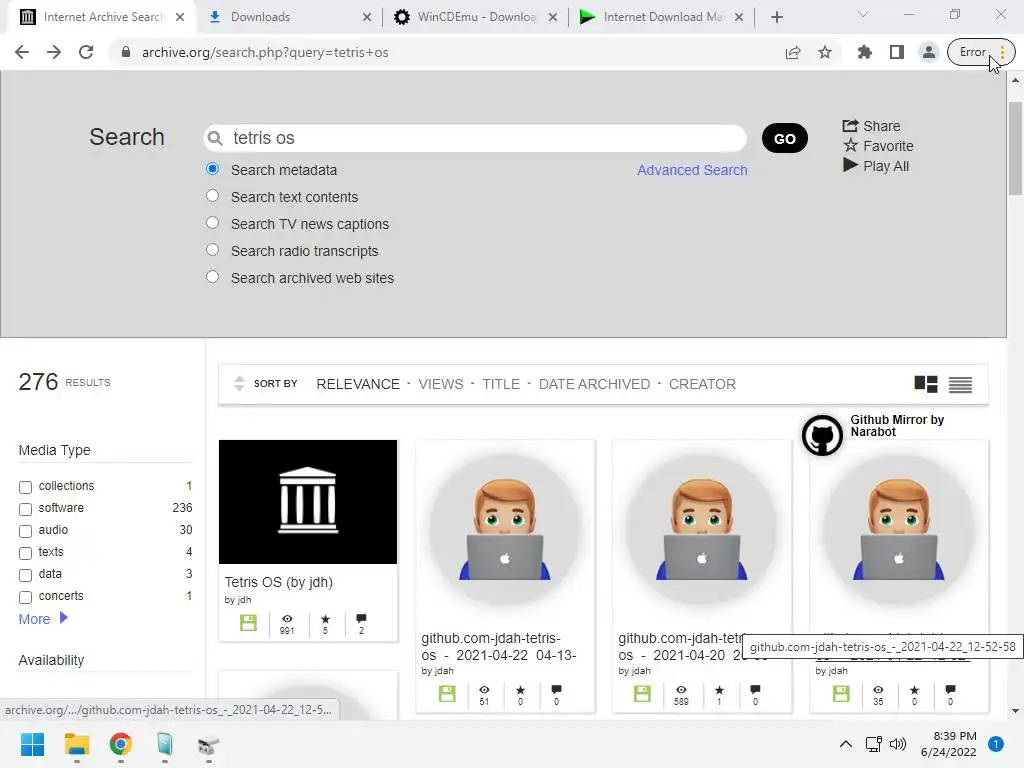
Task: Select Search archived web sites
Action: [x=212, y=277]
